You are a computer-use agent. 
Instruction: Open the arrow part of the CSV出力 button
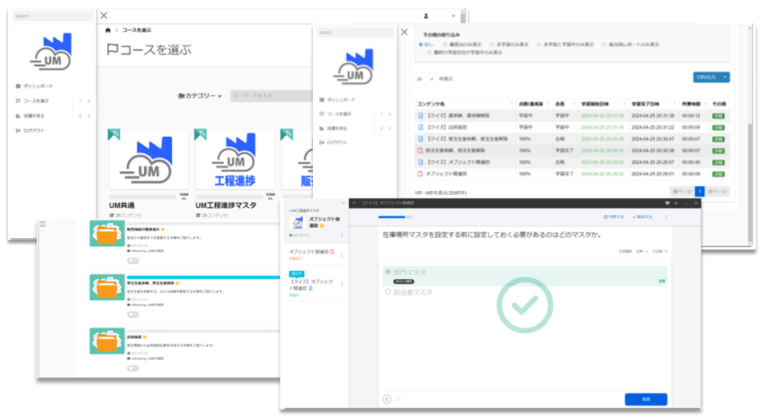point(725,77)
